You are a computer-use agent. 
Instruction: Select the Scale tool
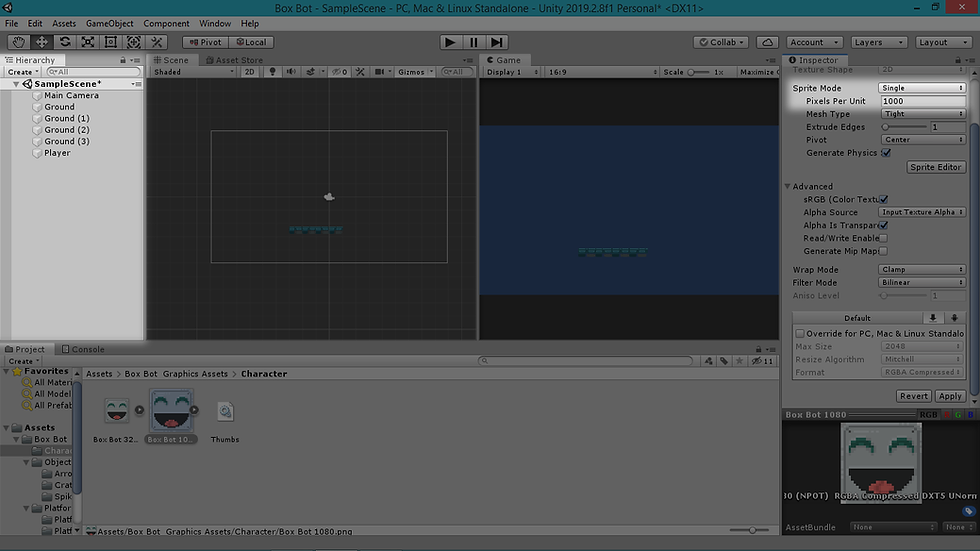pos(88,42)
